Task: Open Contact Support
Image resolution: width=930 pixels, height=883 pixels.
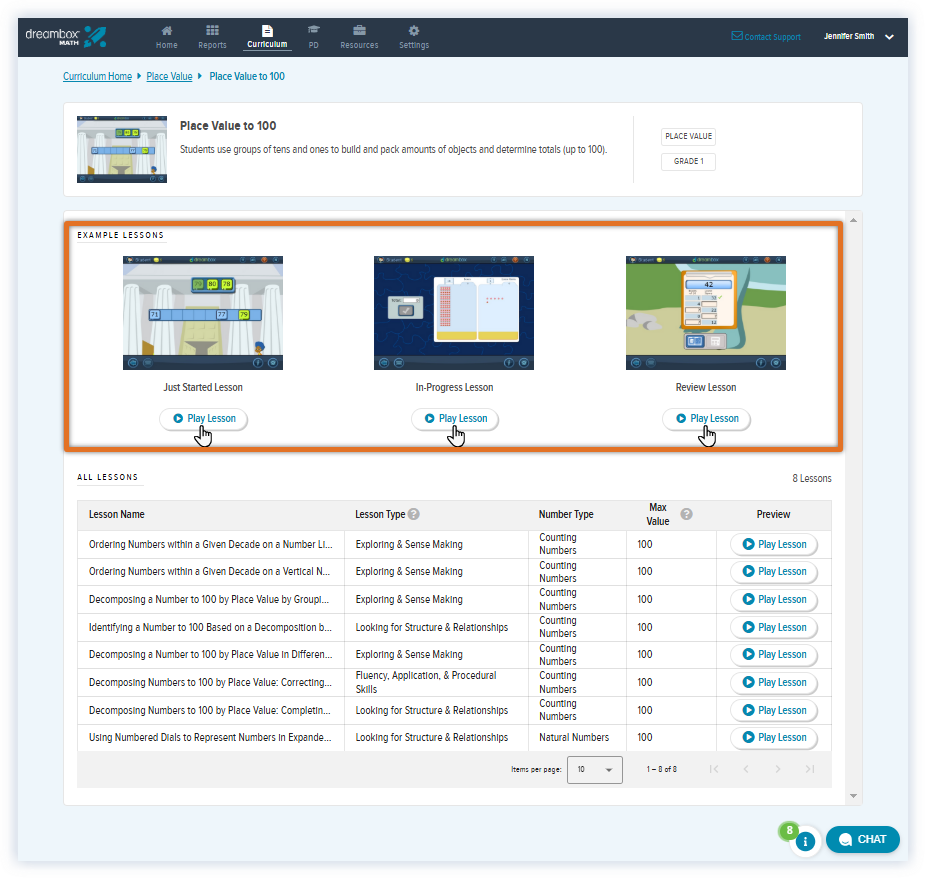Action: pos(766,36)
